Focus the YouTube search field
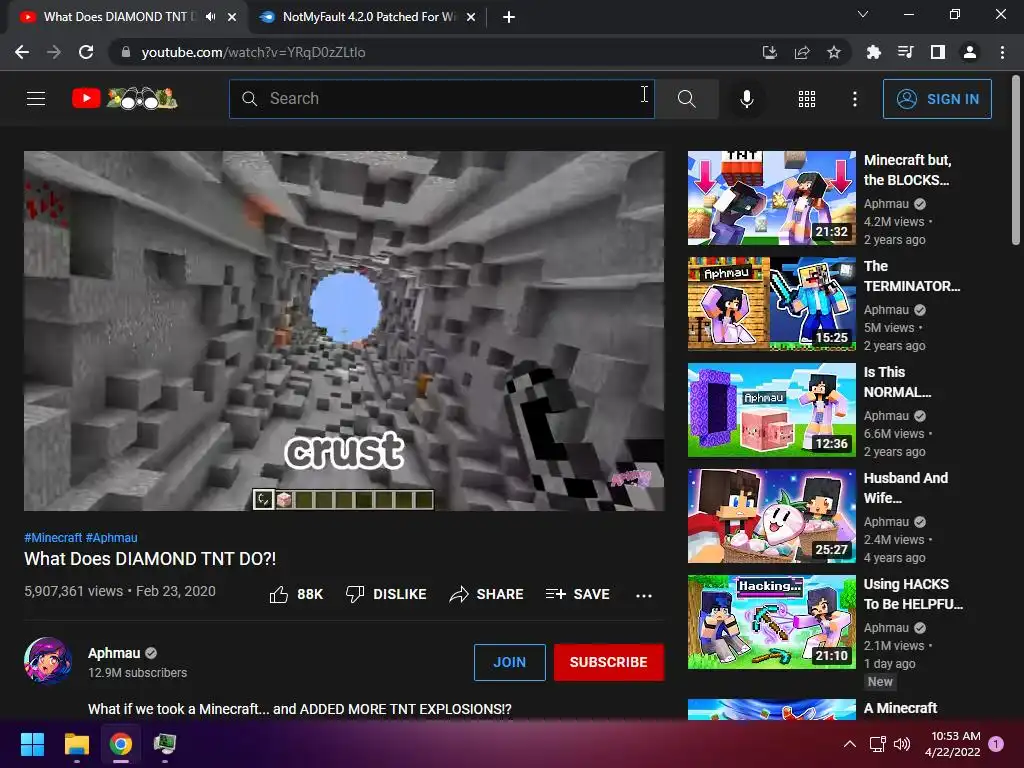Image resolution: width=1024 pixels, height=768 pixels. pyautogui.click(x=442, y=99)
